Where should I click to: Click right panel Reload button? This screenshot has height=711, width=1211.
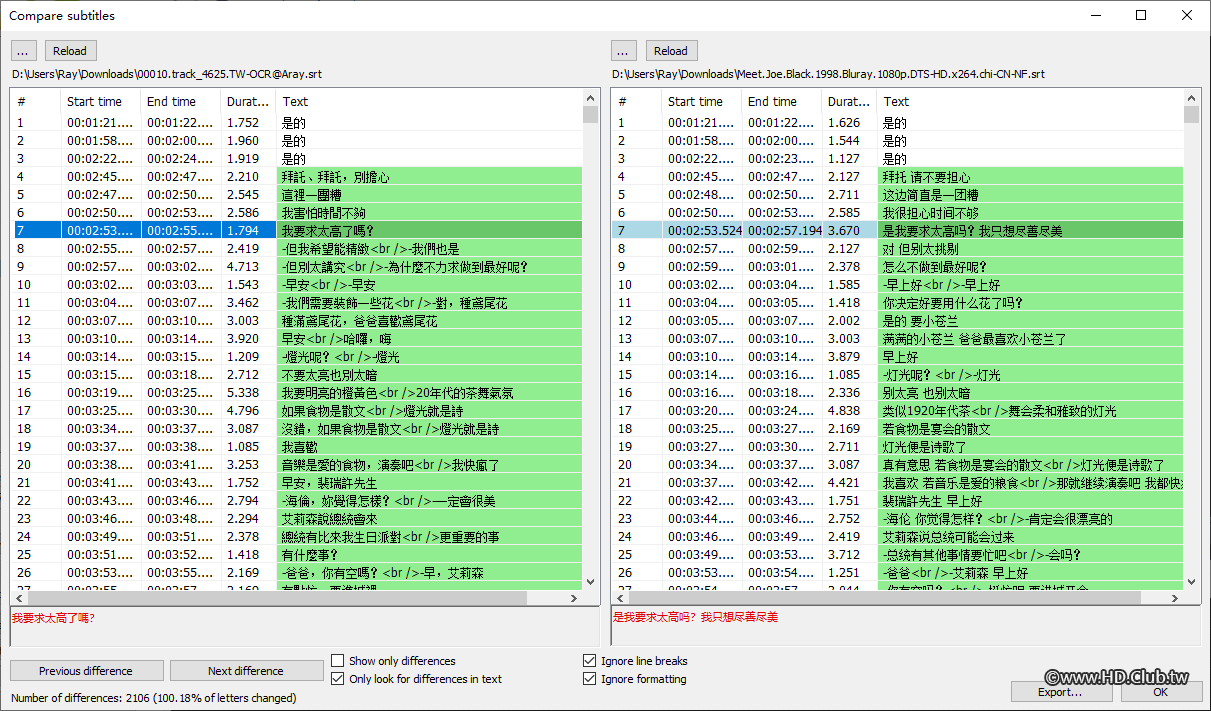coord(671,51)
